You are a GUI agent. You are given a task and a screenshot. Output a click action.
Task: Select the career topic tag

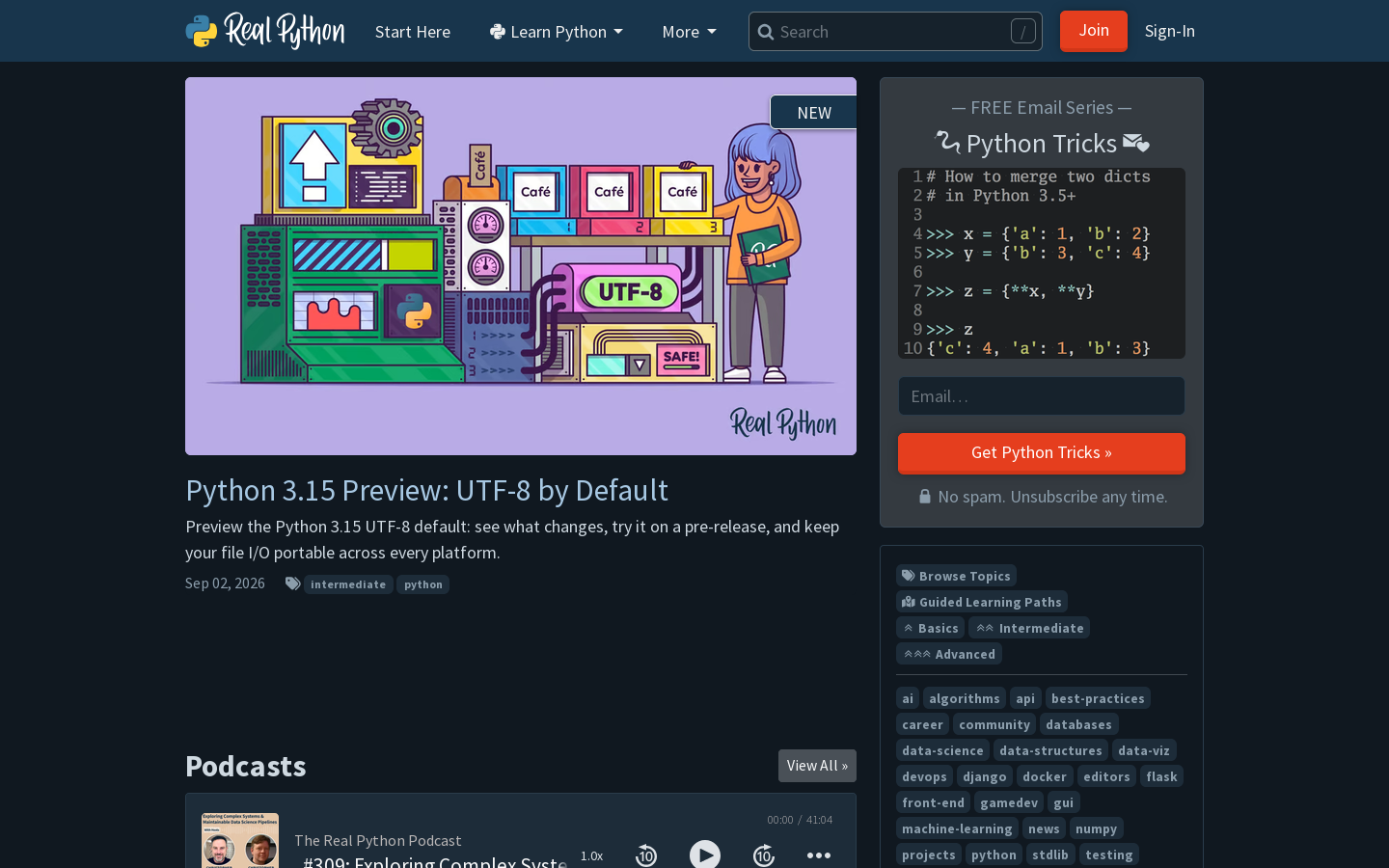[922, 724]
